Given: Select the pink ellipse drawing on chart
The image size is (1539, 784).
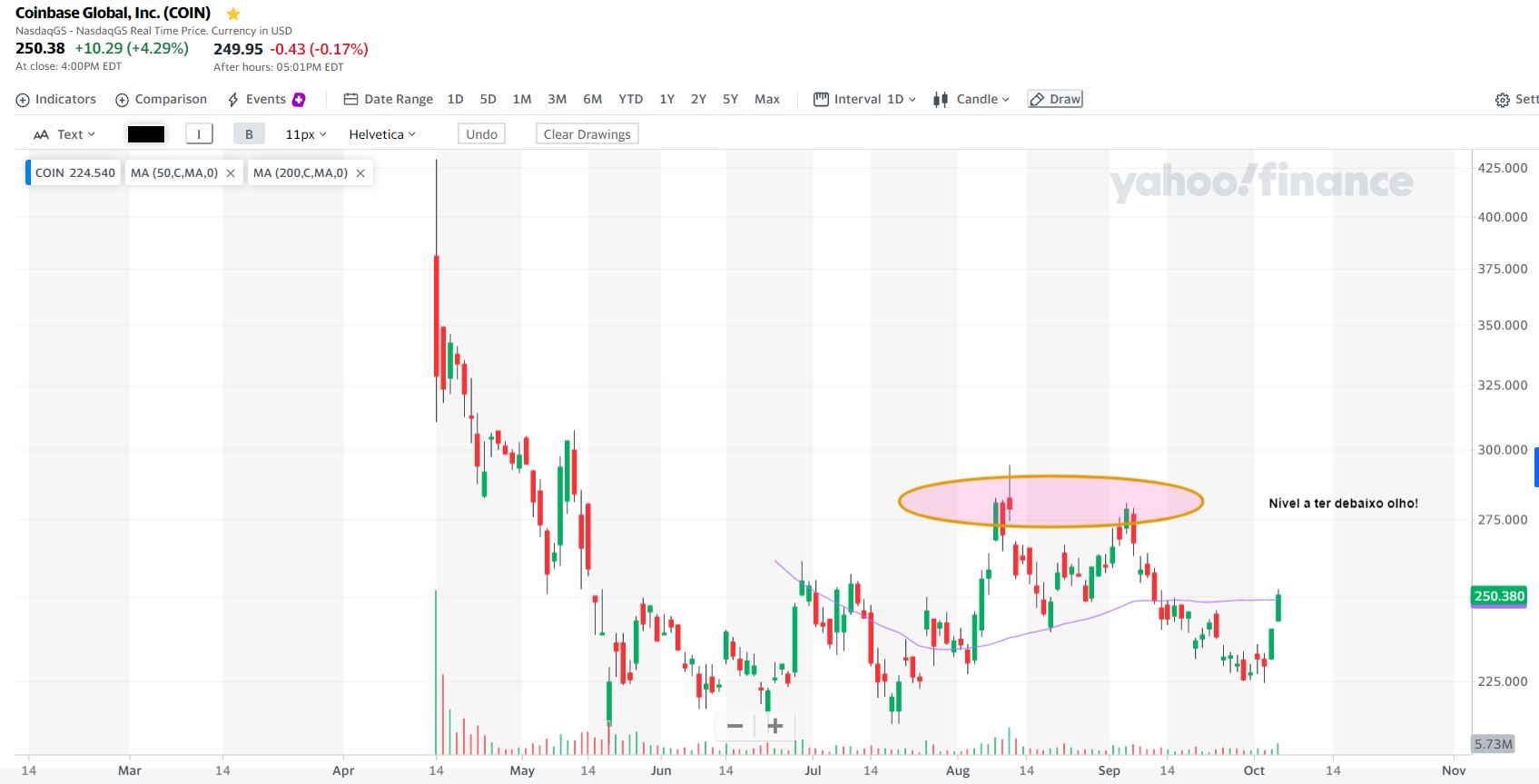Looking at the screenshot, I should 1051,501.
